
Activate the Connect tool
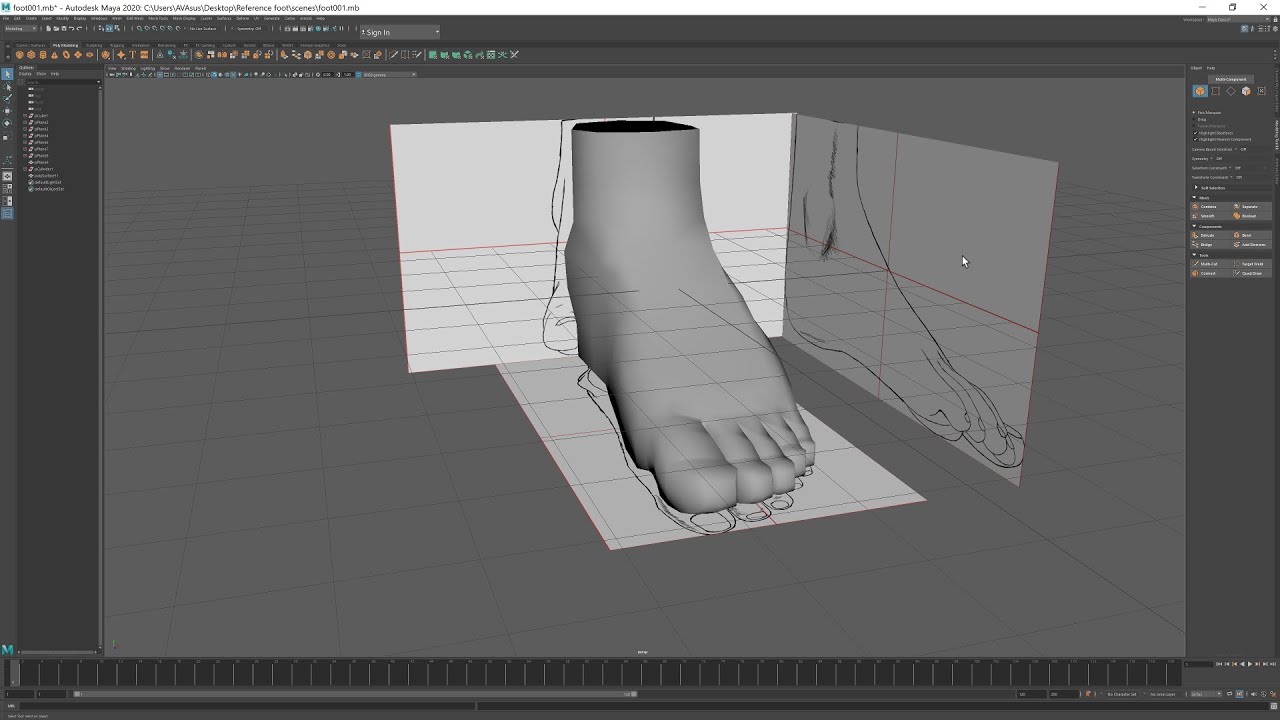[x=1212, y=273]
